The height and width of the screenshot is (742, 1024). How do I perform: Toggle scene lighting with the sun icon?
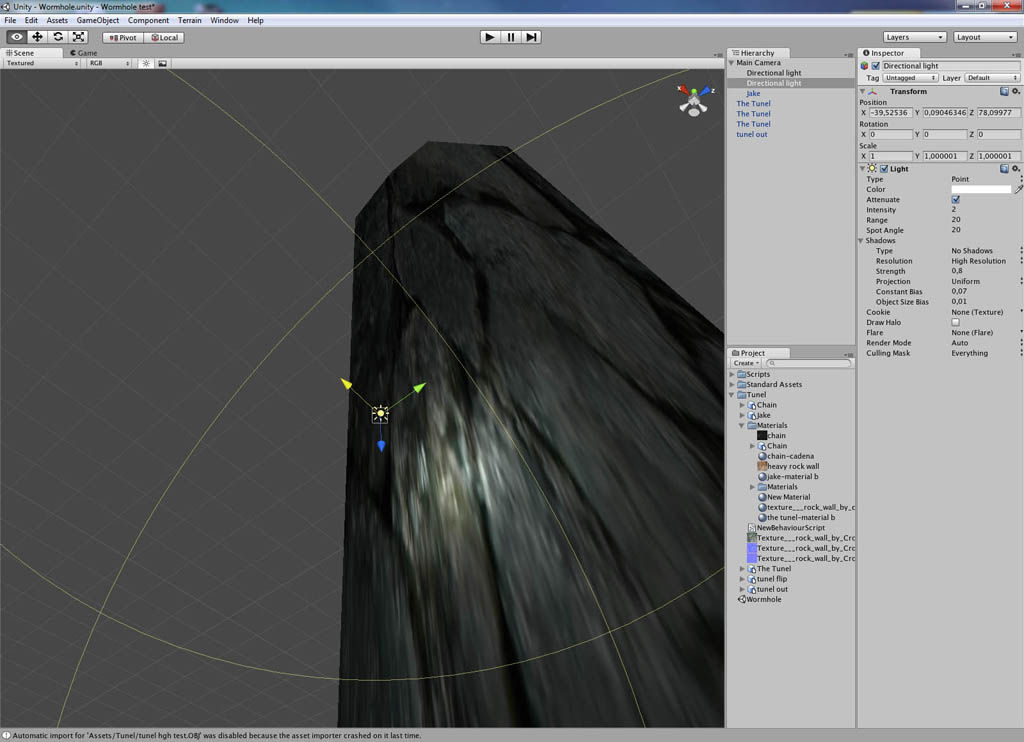click(146, 62)
